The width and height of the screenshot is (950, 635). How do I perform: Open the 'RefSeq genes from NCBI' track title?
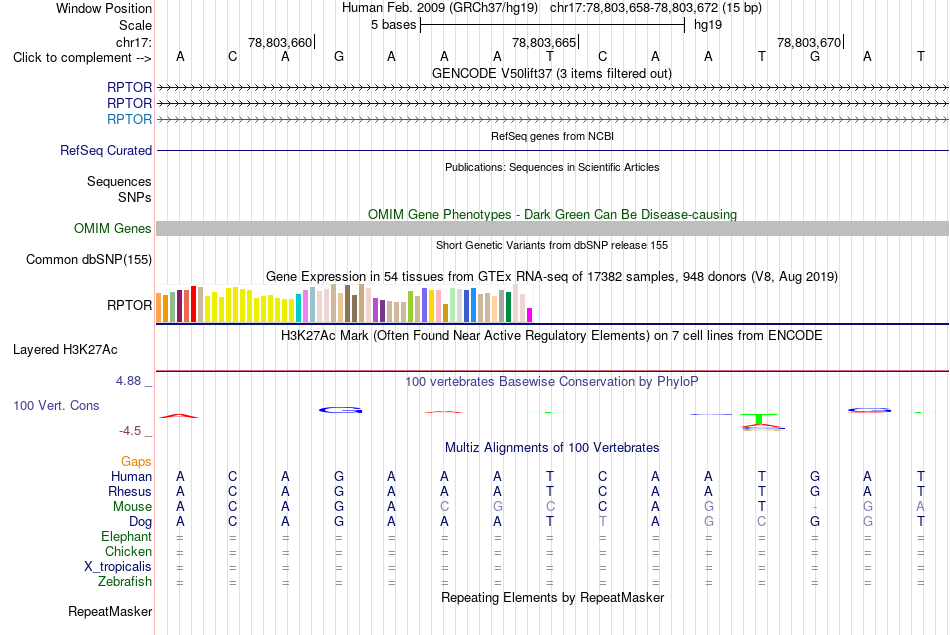click(x=552, y=136)
